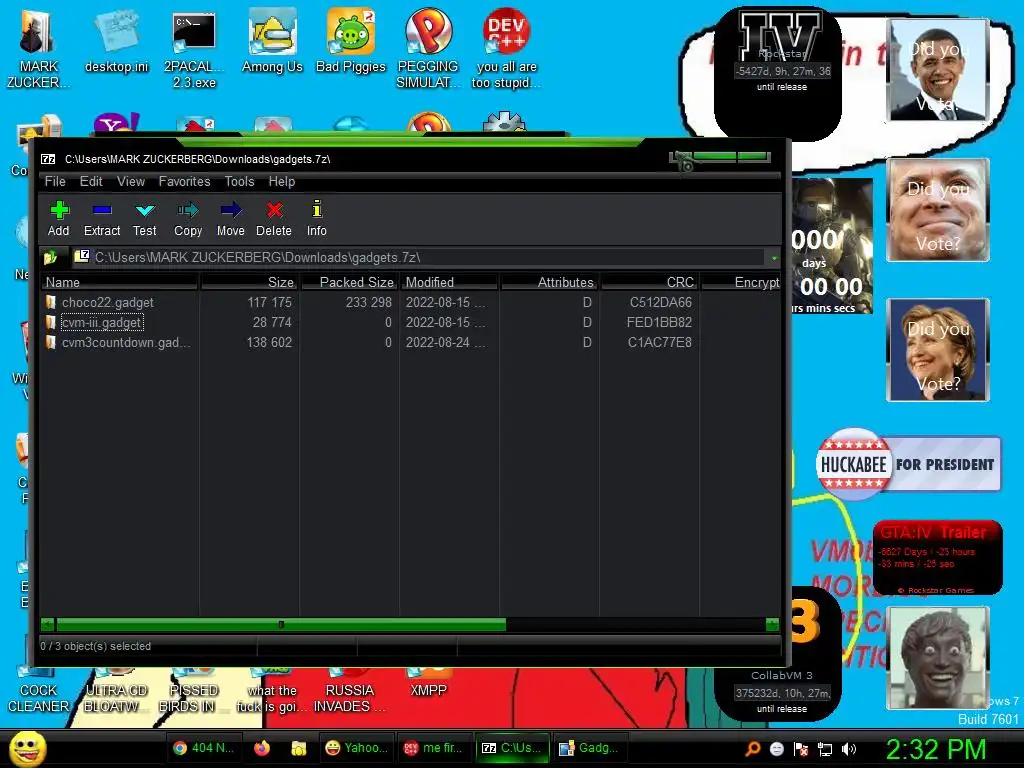The height and width of the screenshot is (768, 1024).
Task: Open the XMPP desktop icon
Action: (428, 683)
